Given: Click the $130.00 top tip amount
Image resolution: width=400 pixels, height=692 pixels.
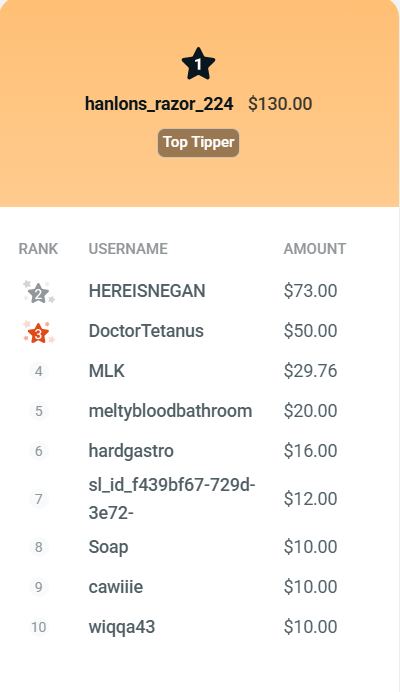Looking at the screenshot, I should click(x=280, y=104).
